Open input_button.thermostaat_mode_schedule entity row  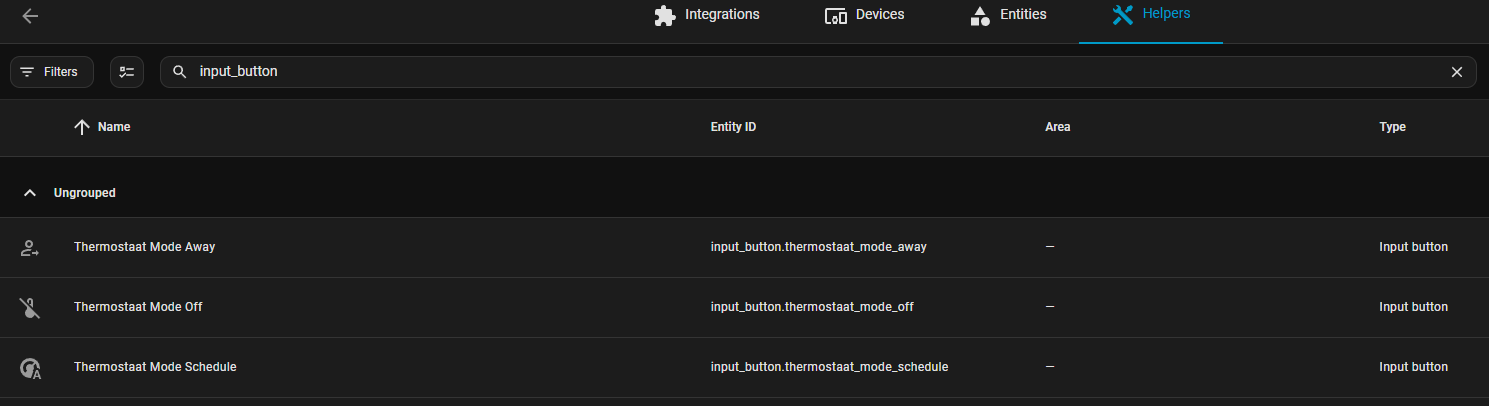[829, 367]
